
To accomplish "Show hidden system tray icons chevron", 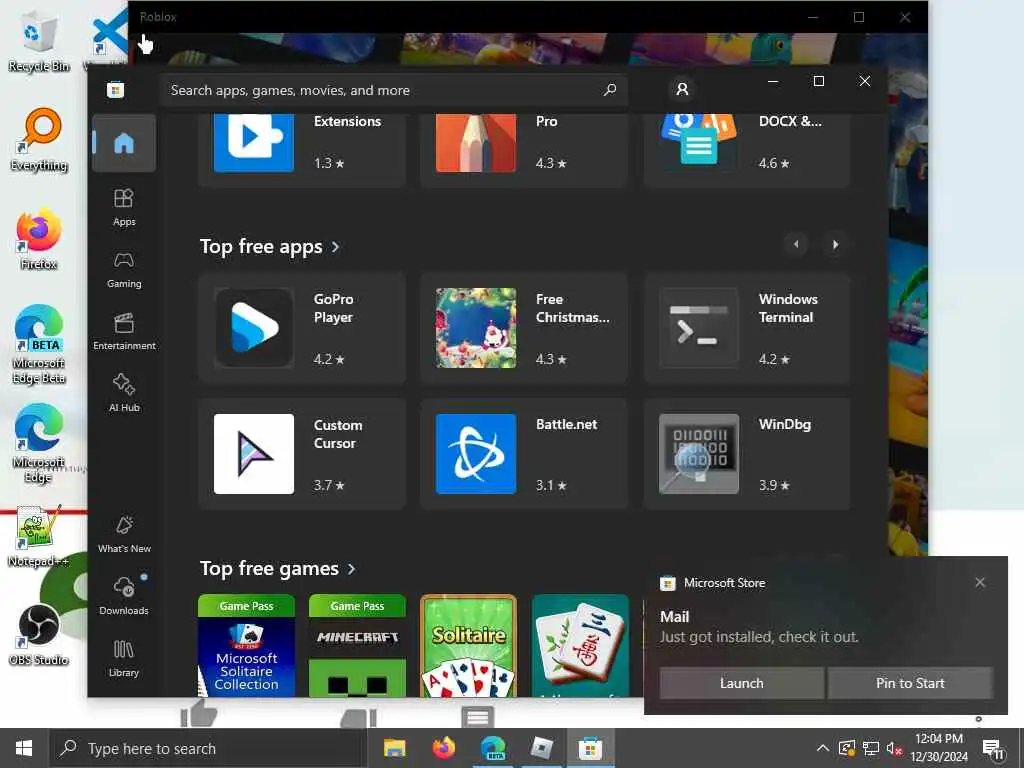I will pyautogui.click(x=823, y=748).
